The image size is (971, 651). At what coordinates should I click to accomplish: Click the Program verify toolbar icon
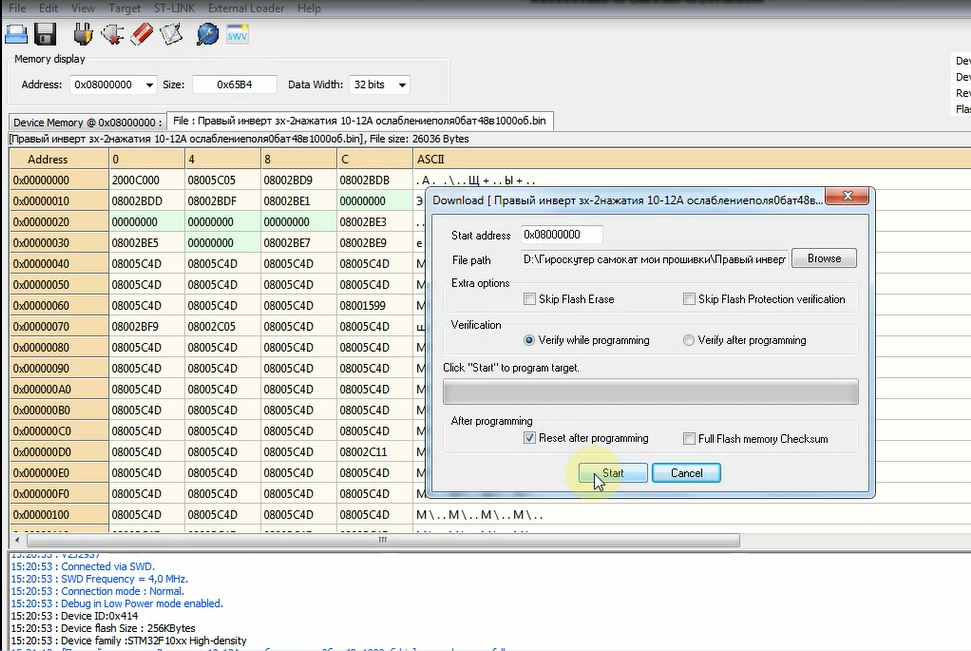tap(171, 35)
